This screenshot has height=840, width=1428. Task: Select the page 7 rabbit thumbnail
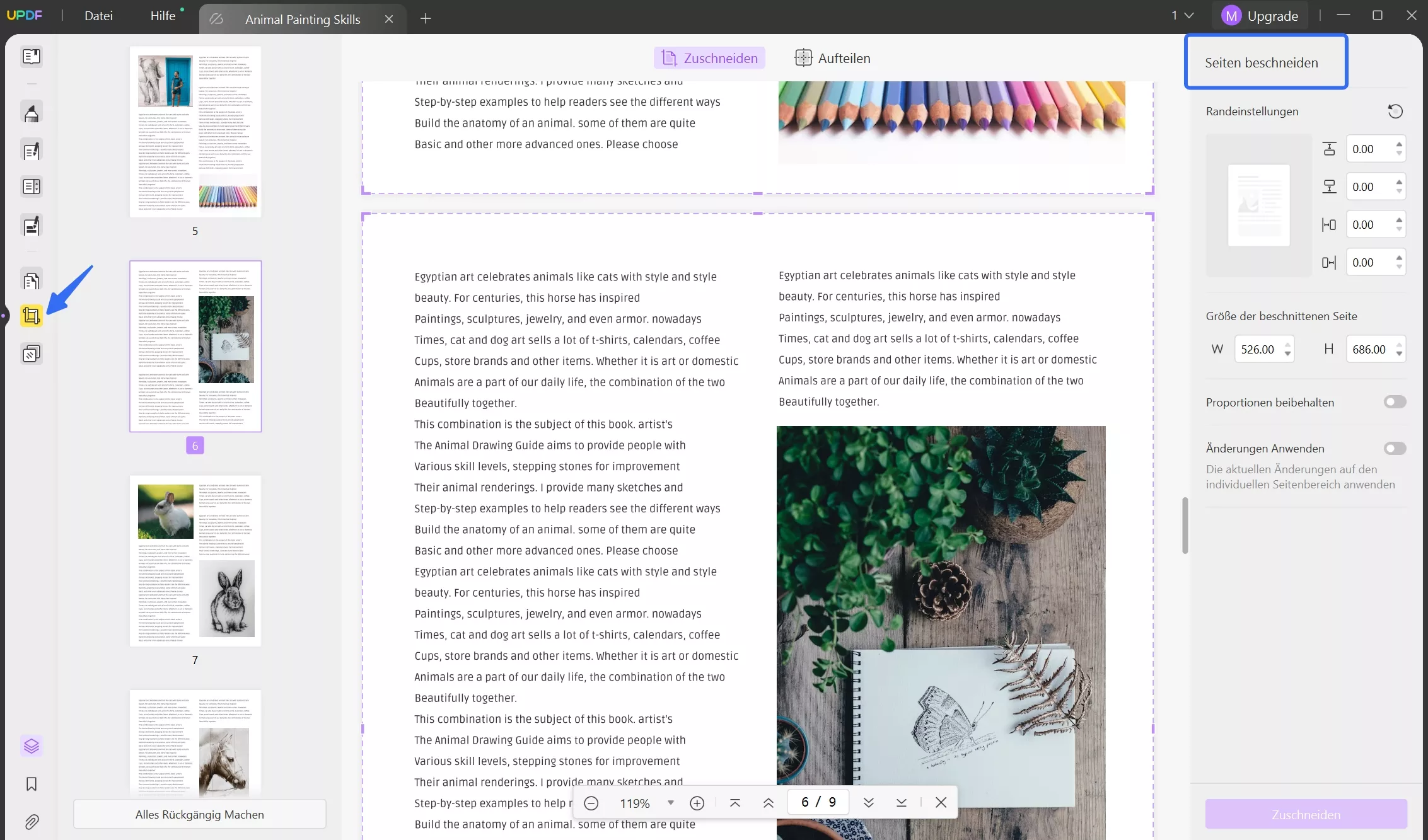pyautogui.click(x=195, y=561)
